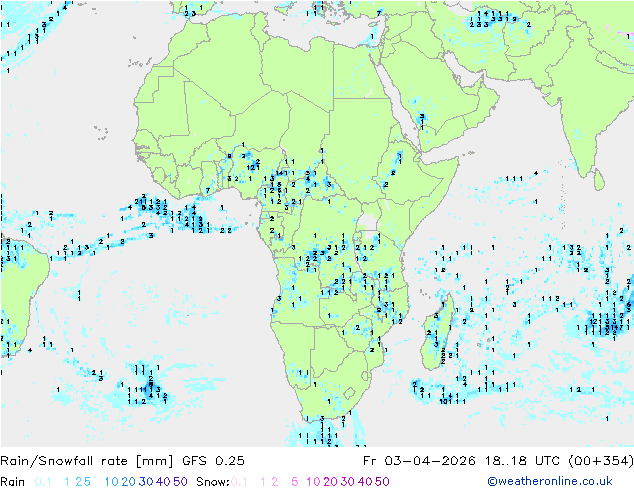Pick the Rain legend 10 color value

point(112,482)
